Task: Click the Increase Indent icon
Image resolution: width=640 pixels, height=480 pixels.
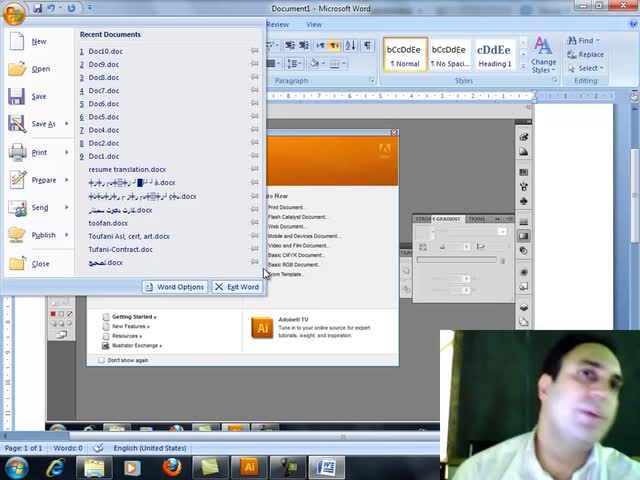Action: pyautogui.click(x=304, y=45)
